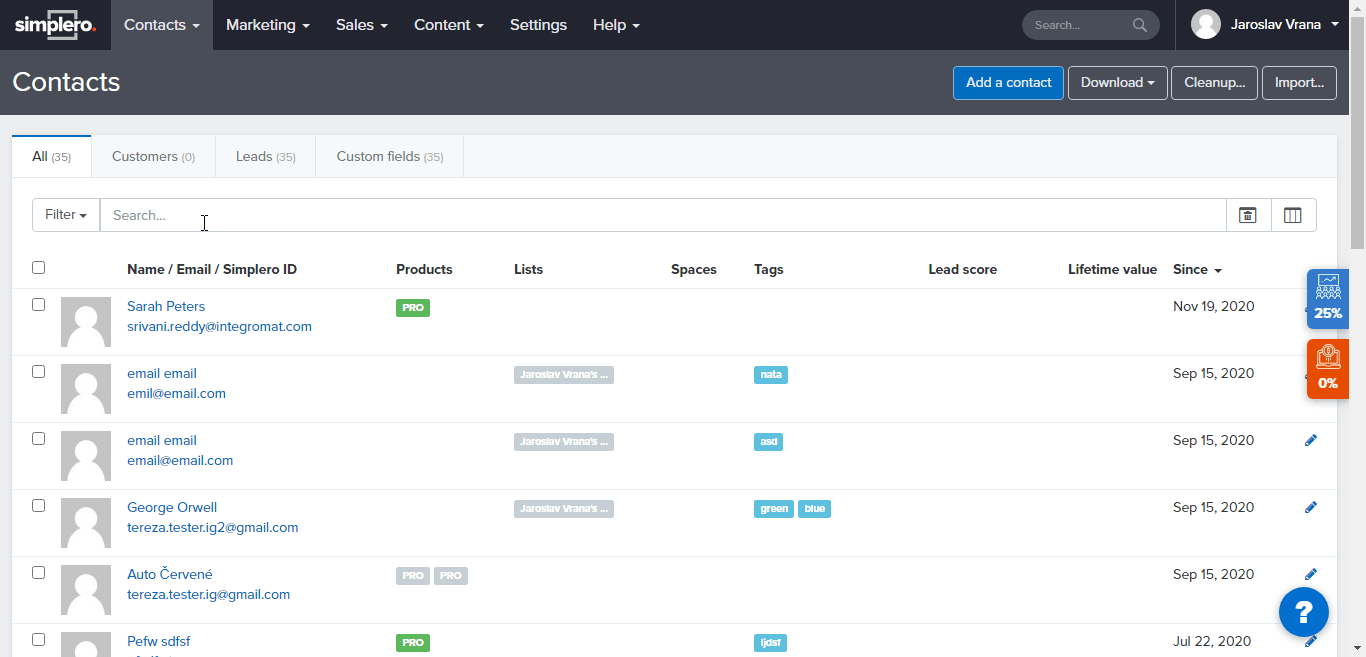Check the emil@email.com contact checkbox
The image size is (1366, 657).
click(38, 371)
